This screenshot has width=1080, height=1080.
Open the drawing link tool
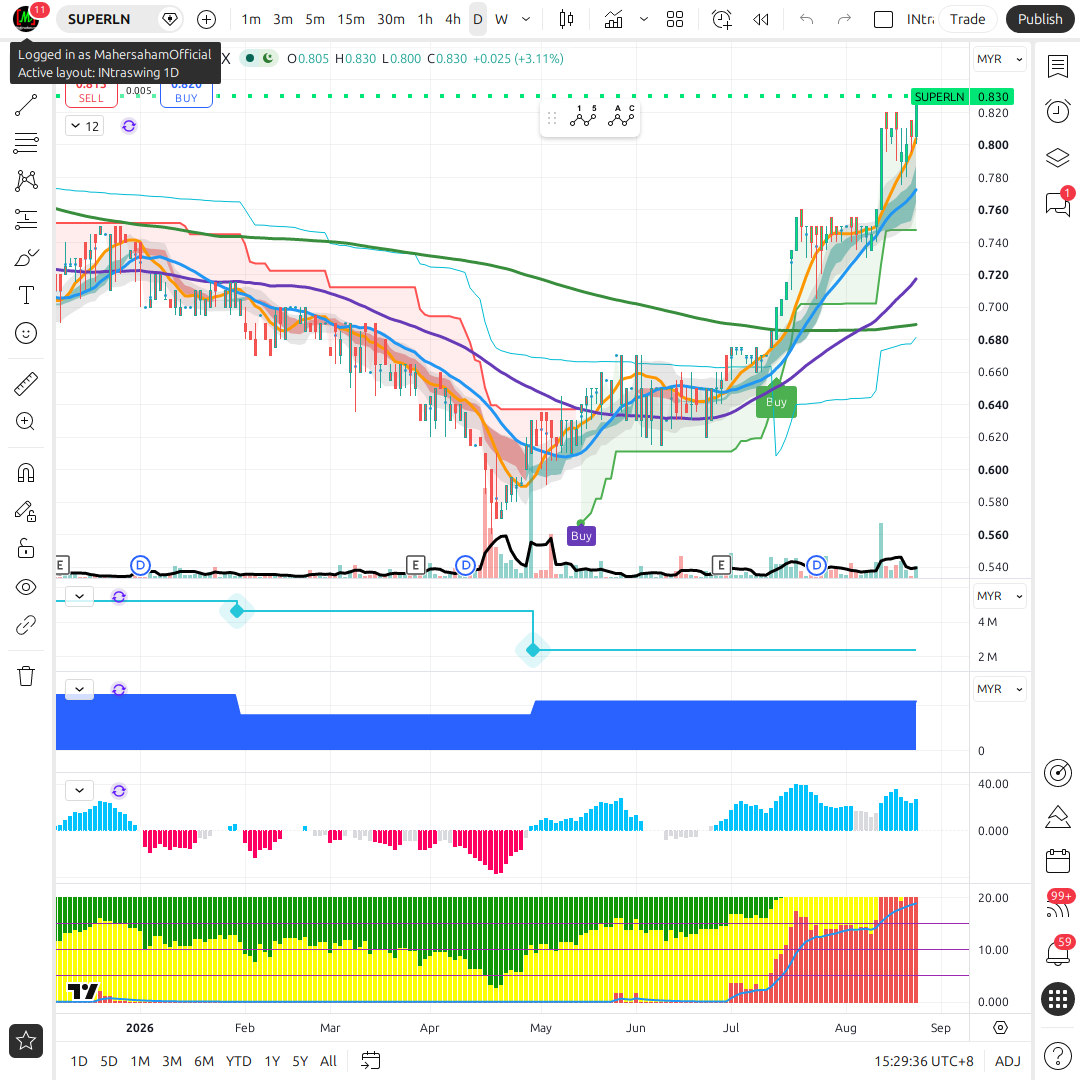point(25,625)
